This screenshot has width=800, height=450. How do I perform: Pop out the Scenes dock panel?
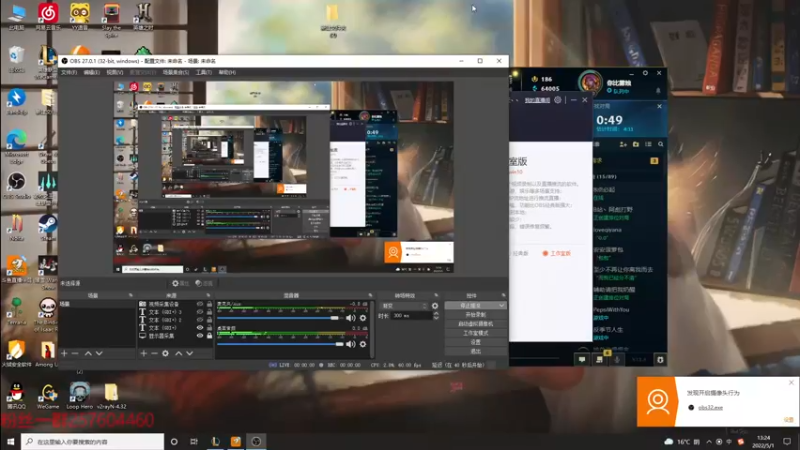point(131,295)
